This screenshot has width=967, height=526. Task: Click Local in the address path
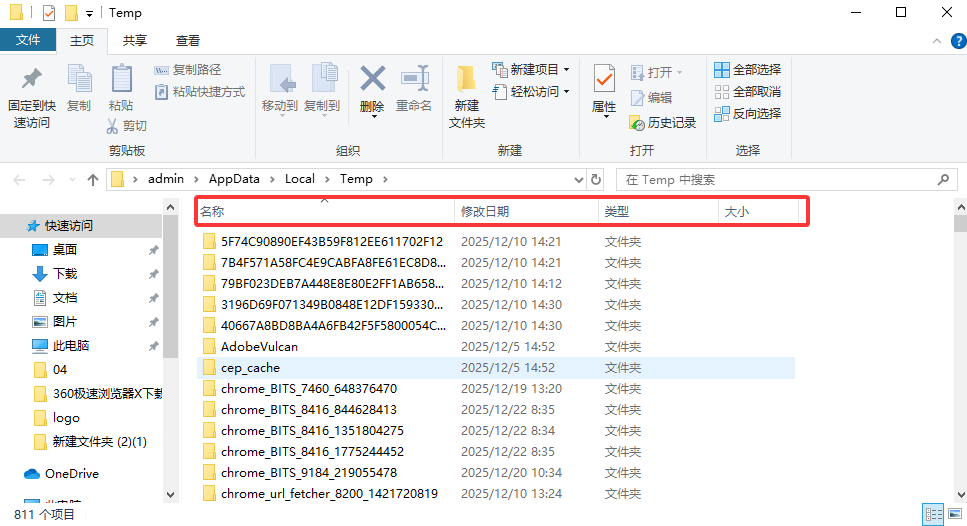tap(300, 179)
